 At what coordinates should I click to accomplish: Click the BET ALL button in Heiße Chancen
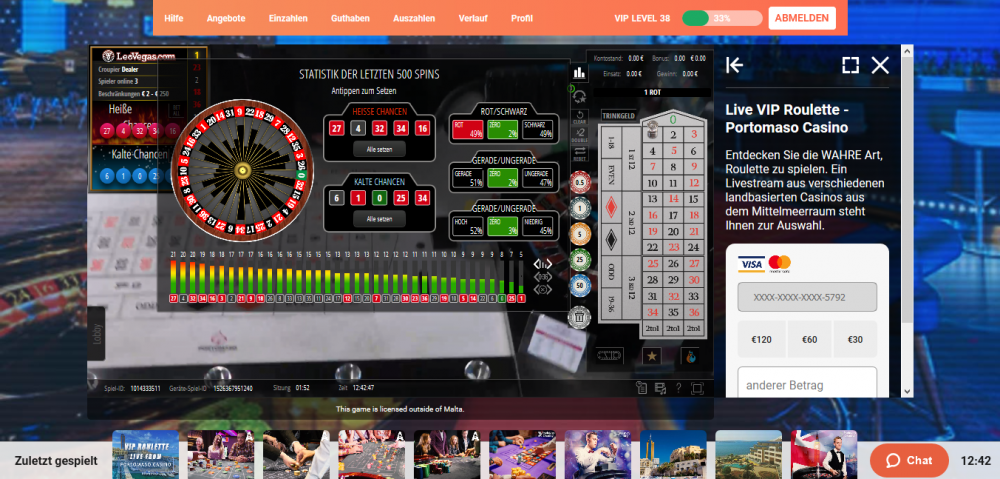pos(176,108)
